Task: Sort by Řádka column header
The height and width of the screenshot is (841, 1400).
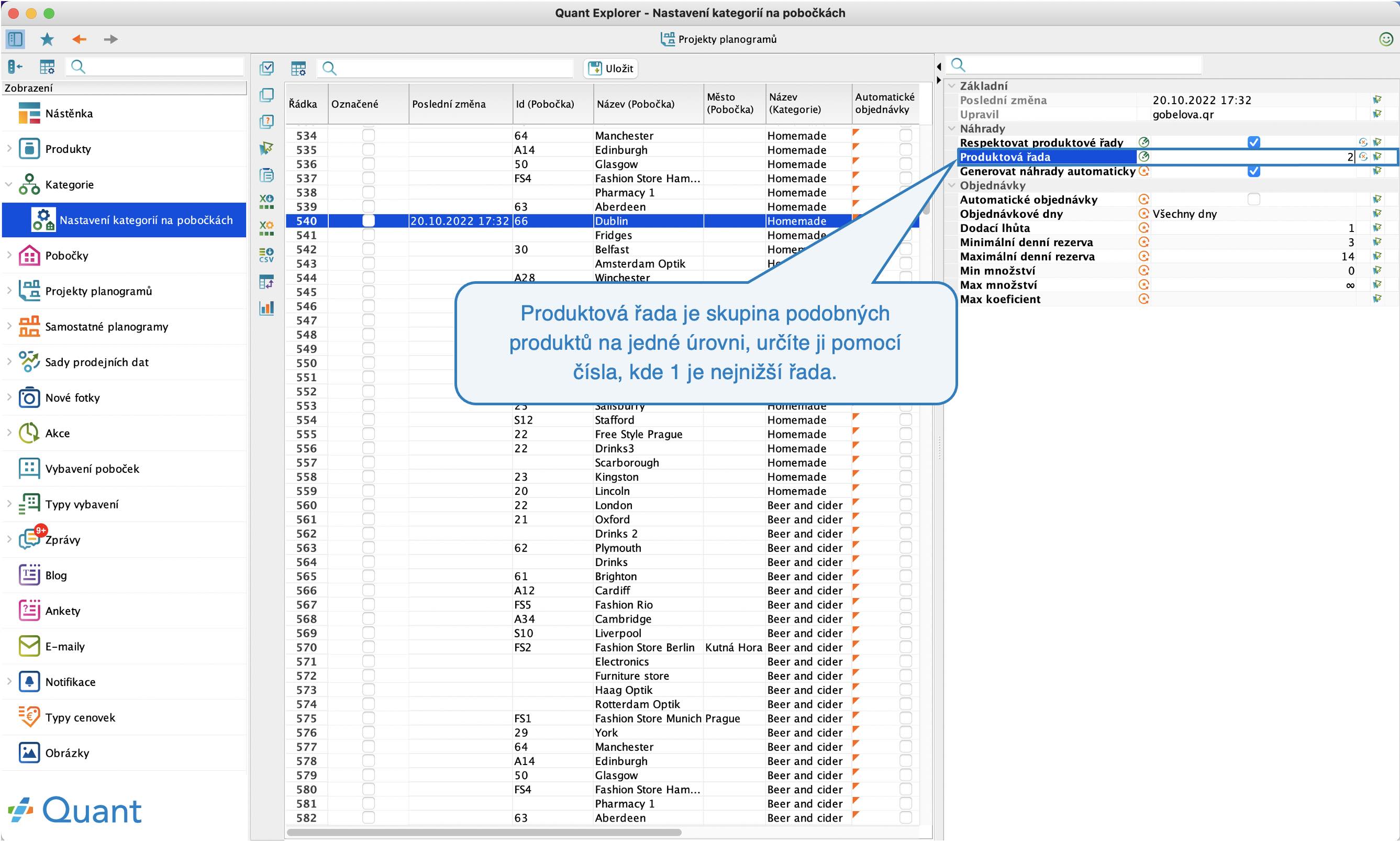Action: [306, 104]
